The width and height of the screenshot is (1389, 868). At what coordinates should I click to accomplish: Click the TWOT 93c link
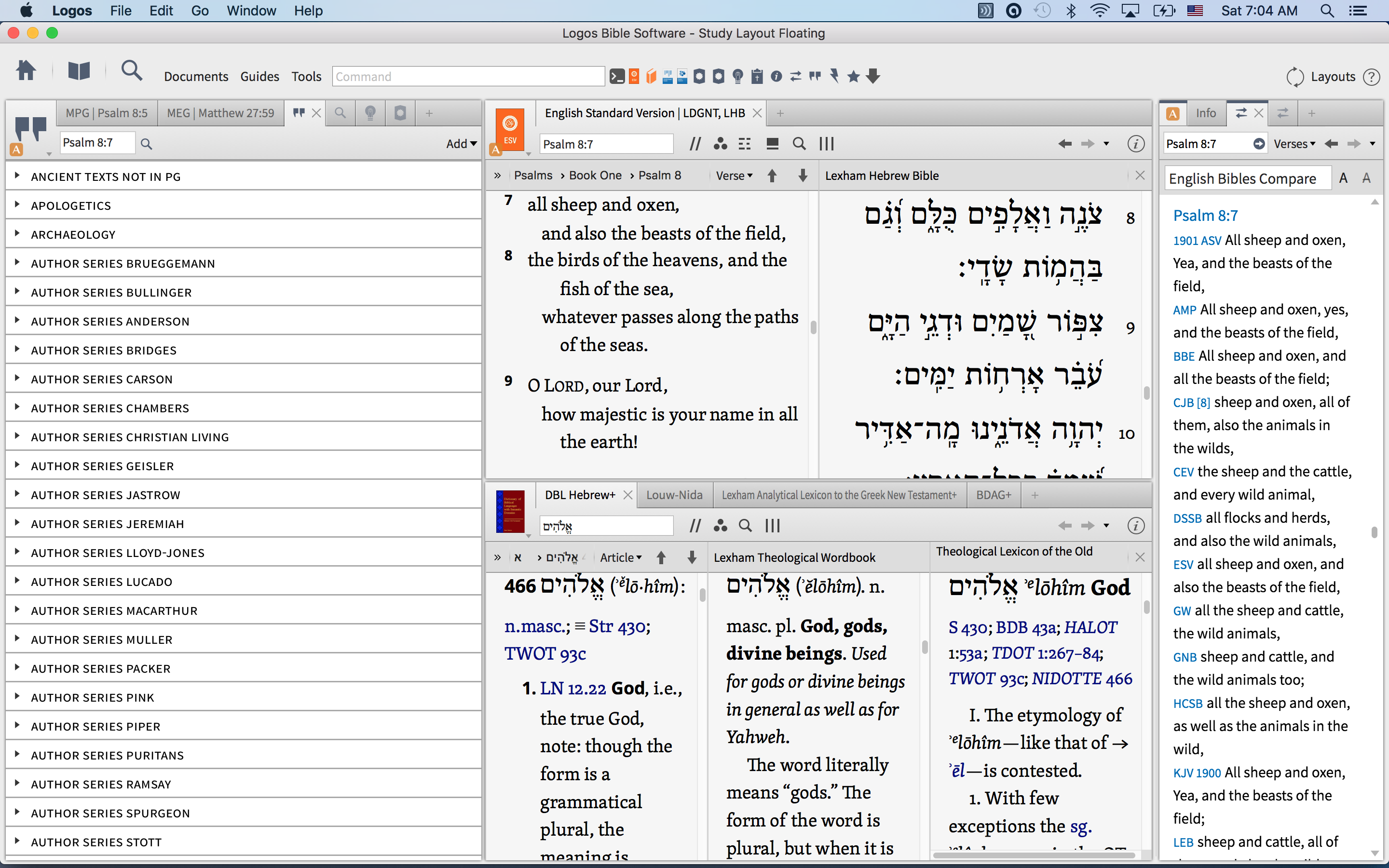pyautogui.click(x=545, y=654)
